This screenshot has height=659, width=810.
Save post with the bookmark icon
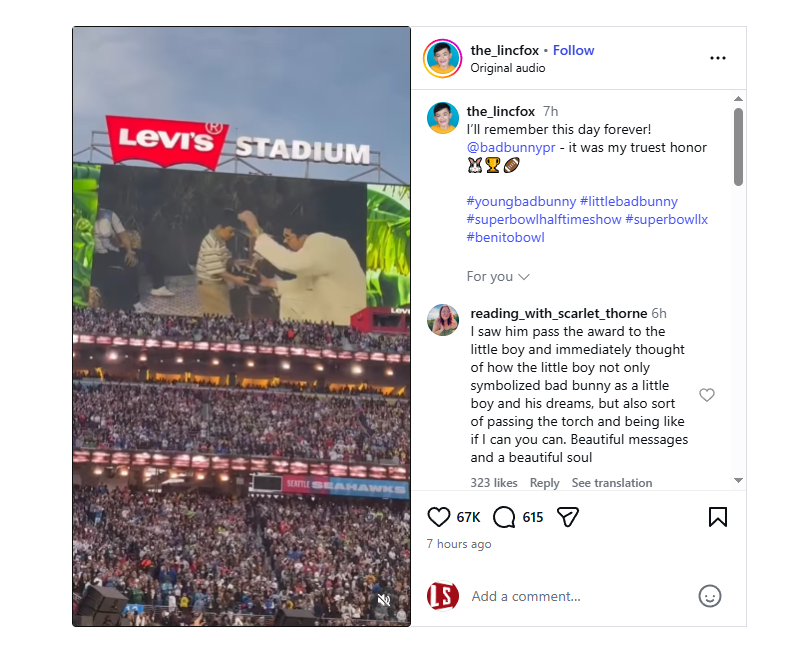coord(717,516)
